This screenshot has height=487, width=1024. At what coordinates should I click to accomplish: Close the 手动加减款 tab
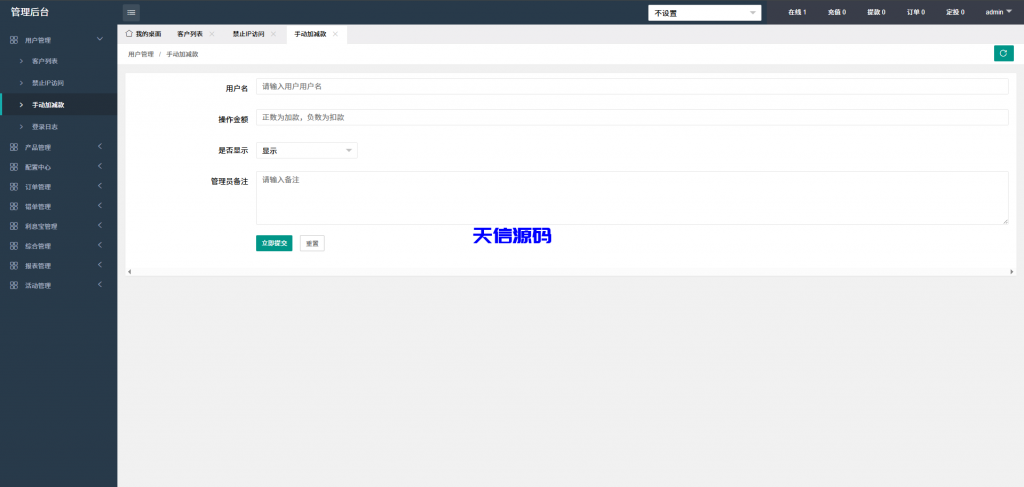click(335, 34)
